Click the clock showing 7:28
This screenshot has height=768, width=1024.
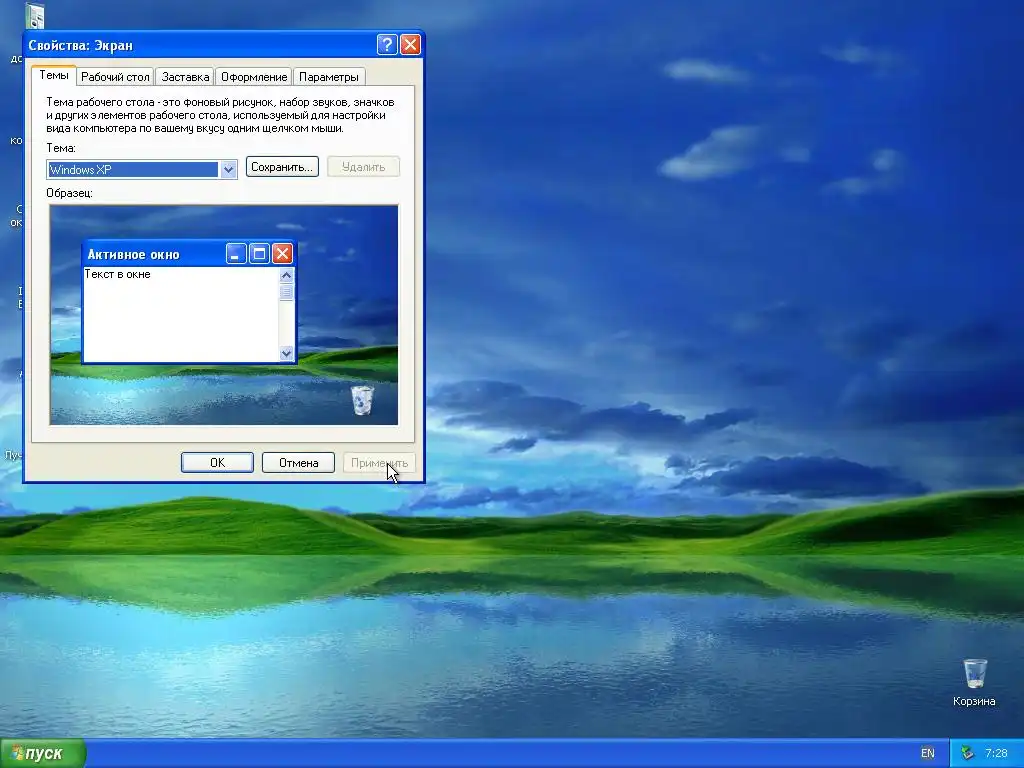click(x=996, y=753)
